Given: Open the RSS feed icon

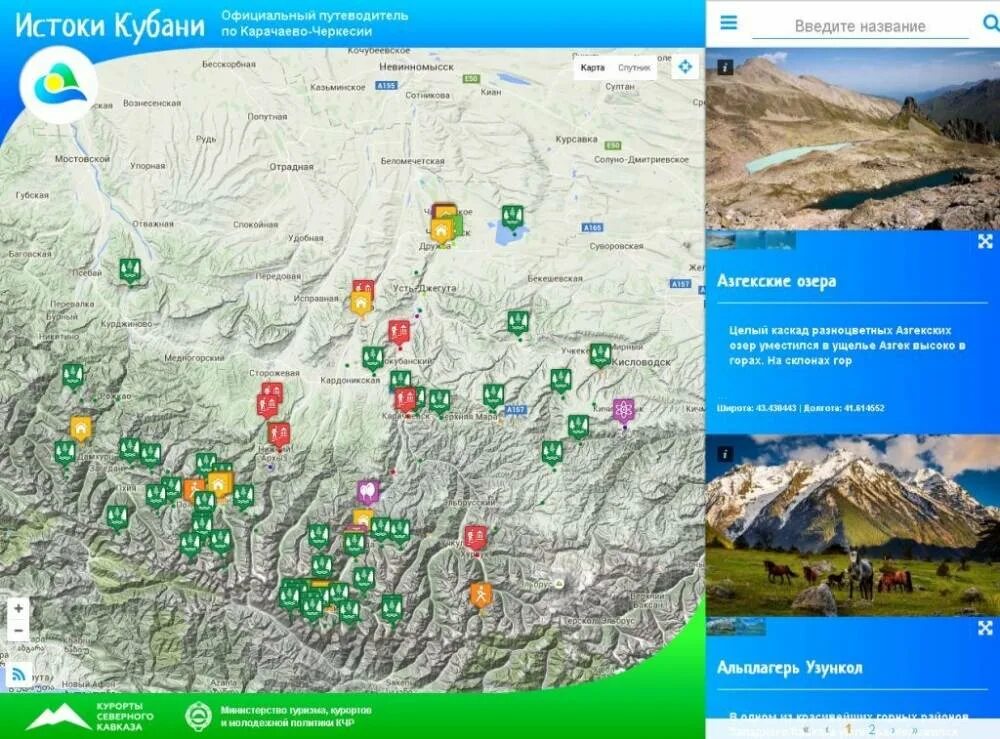Looking at the screenshot, I should (18, 675).
